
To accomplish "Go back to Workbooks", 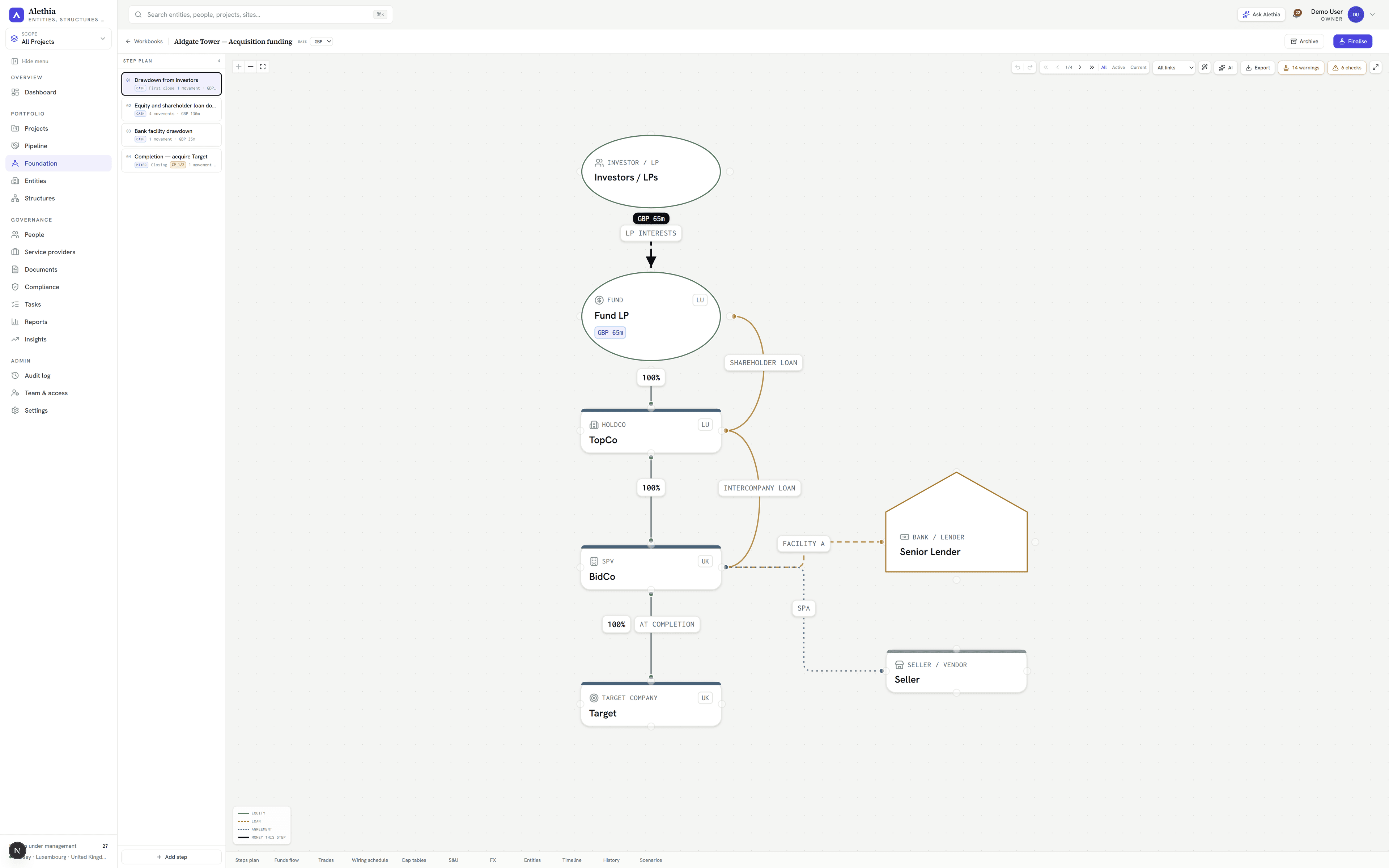I will (144, 41).
